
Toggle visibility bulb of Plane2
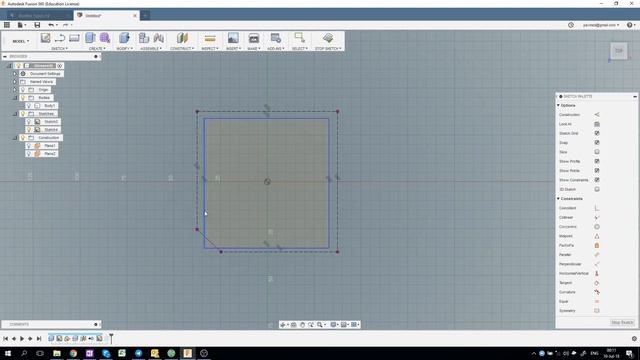tap(29, 154)
